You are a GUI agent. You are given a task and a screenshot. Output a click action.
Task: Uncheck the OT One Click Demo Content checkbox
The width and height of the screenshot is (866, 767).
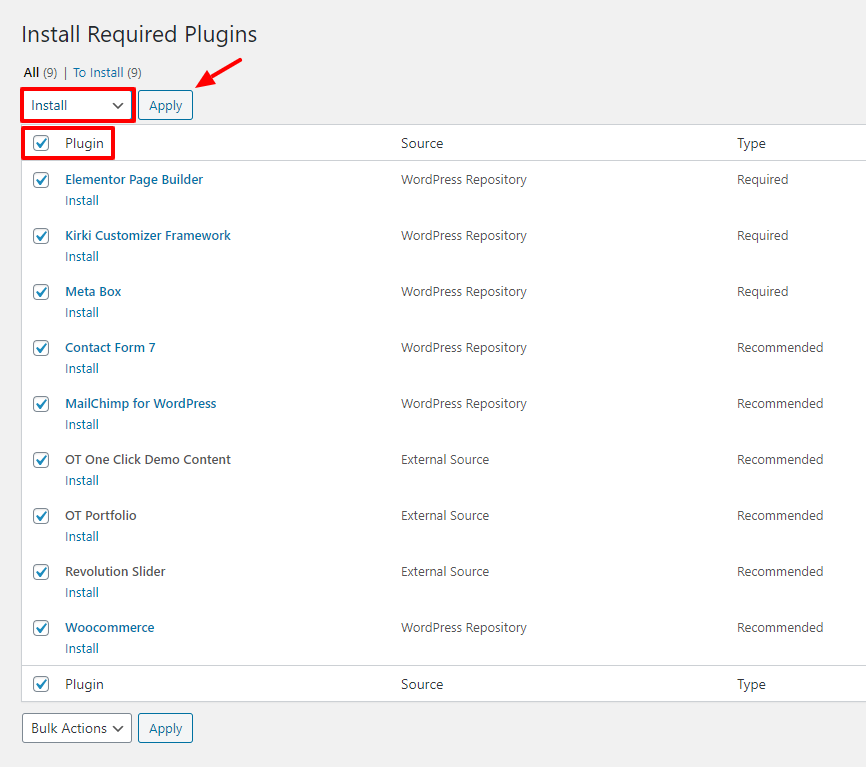coord(41,460)
